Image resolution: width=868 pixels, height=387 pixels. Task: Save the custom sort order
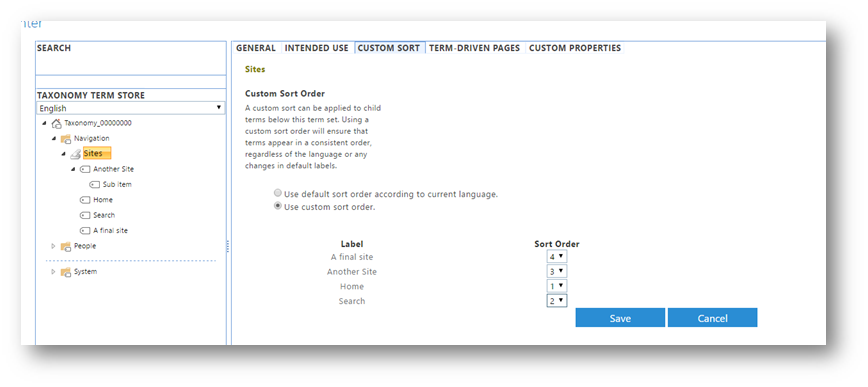click(x=620, y=318)
